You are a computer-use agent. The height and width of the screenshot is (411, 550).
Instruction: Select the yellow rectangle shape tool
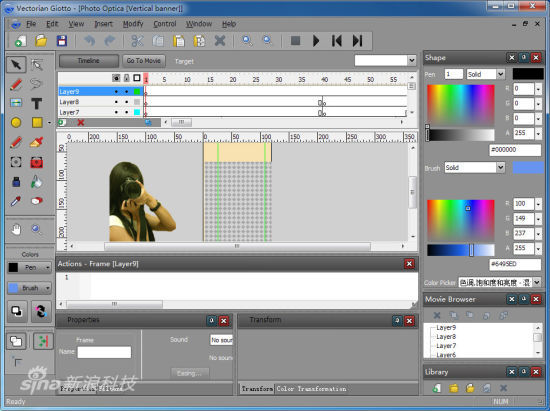tap(37, 122)
